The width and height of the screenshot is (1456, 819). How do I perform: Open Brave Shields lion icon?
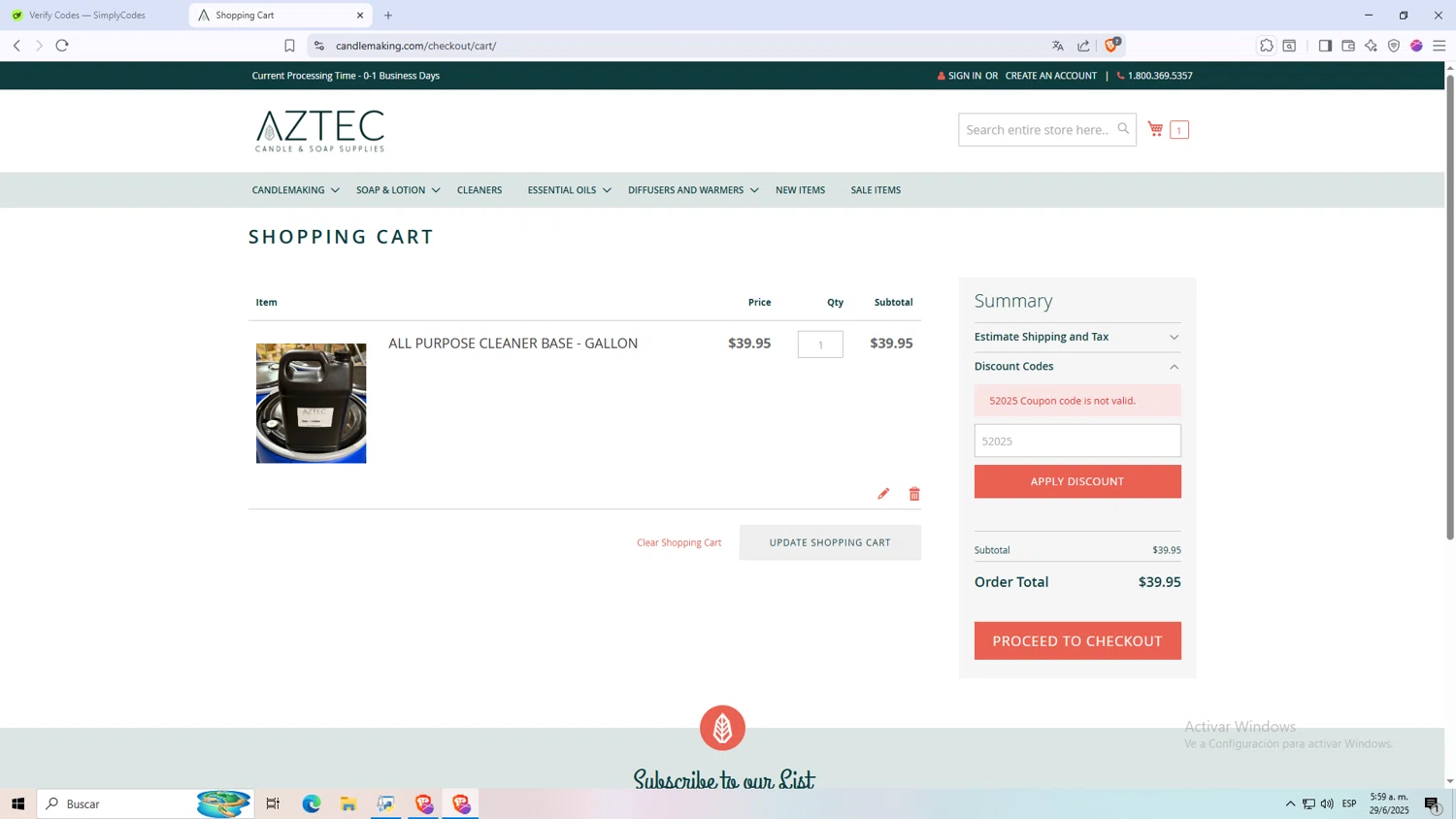[x=1112, y=45]
